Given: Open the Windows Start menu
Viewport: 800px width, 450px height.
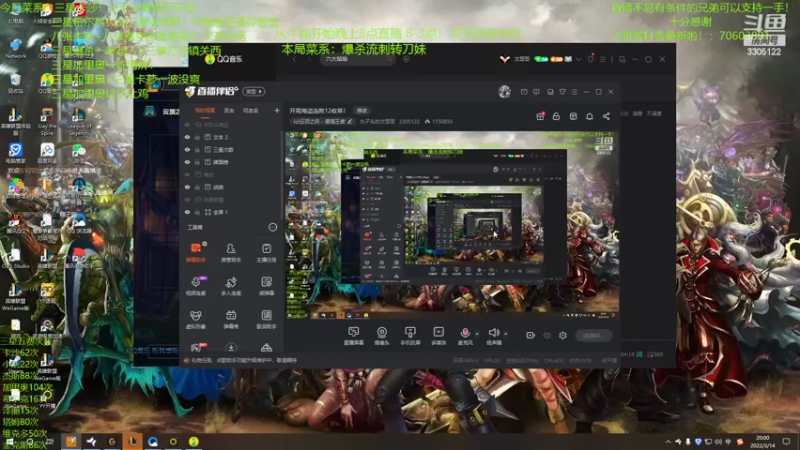Looking at the screenshot, I should tap(10, 442).
